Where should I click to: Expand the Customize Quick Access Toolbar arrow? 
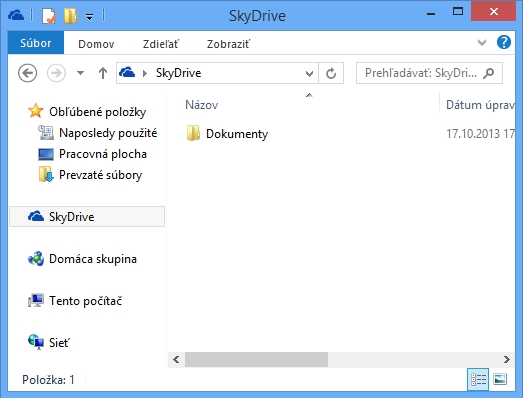89,16
